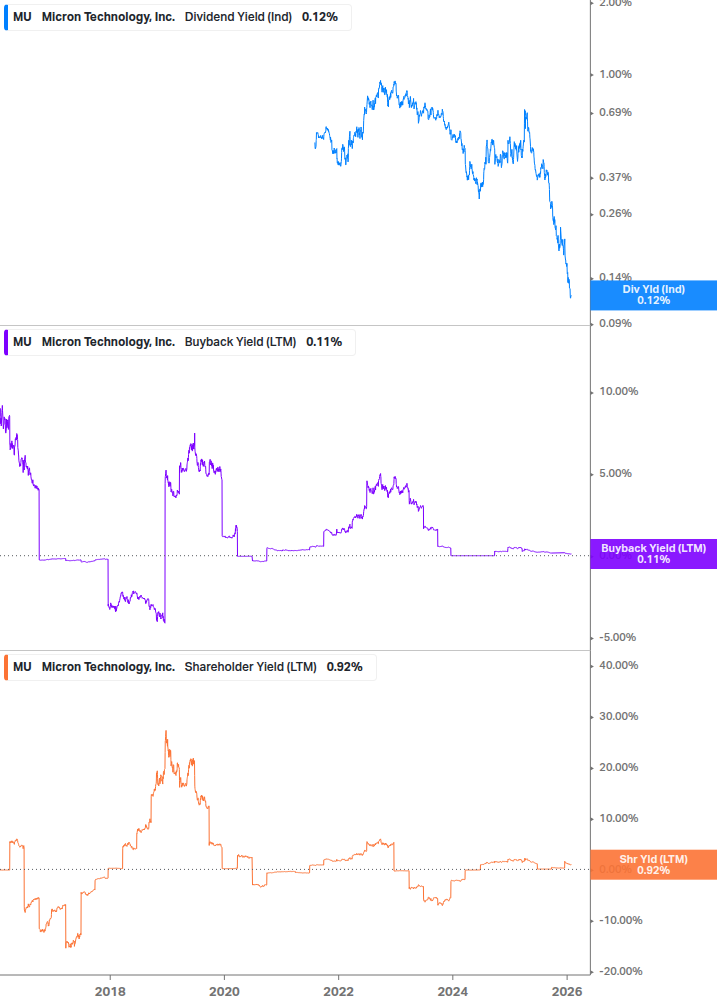Click the 2026 label on time axis

click(567, 991)
